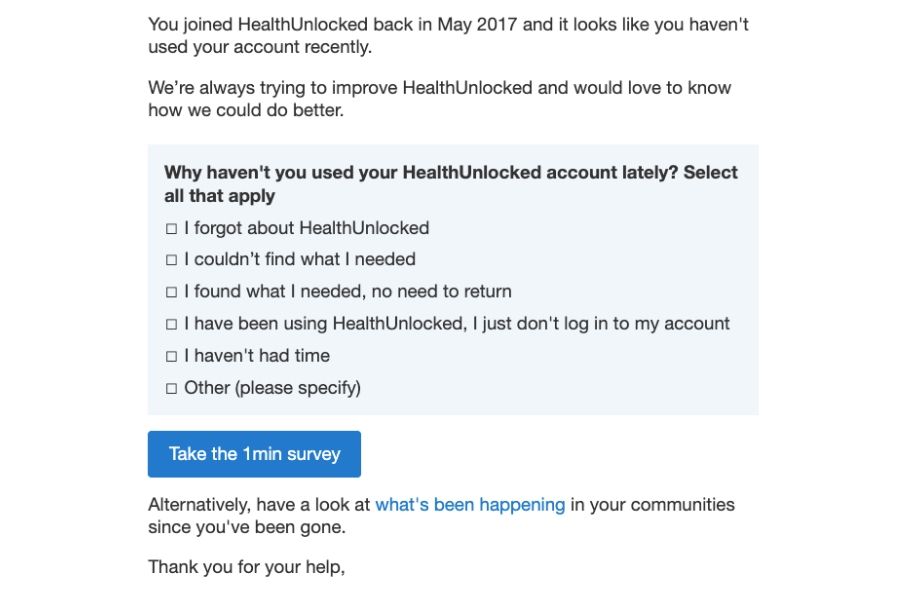The width and height of the screenshot is (900, 600).
Task: Select the label text "I forgot about HealthUnlocked"
Action: pyautogui.click(x=305, y=228)
